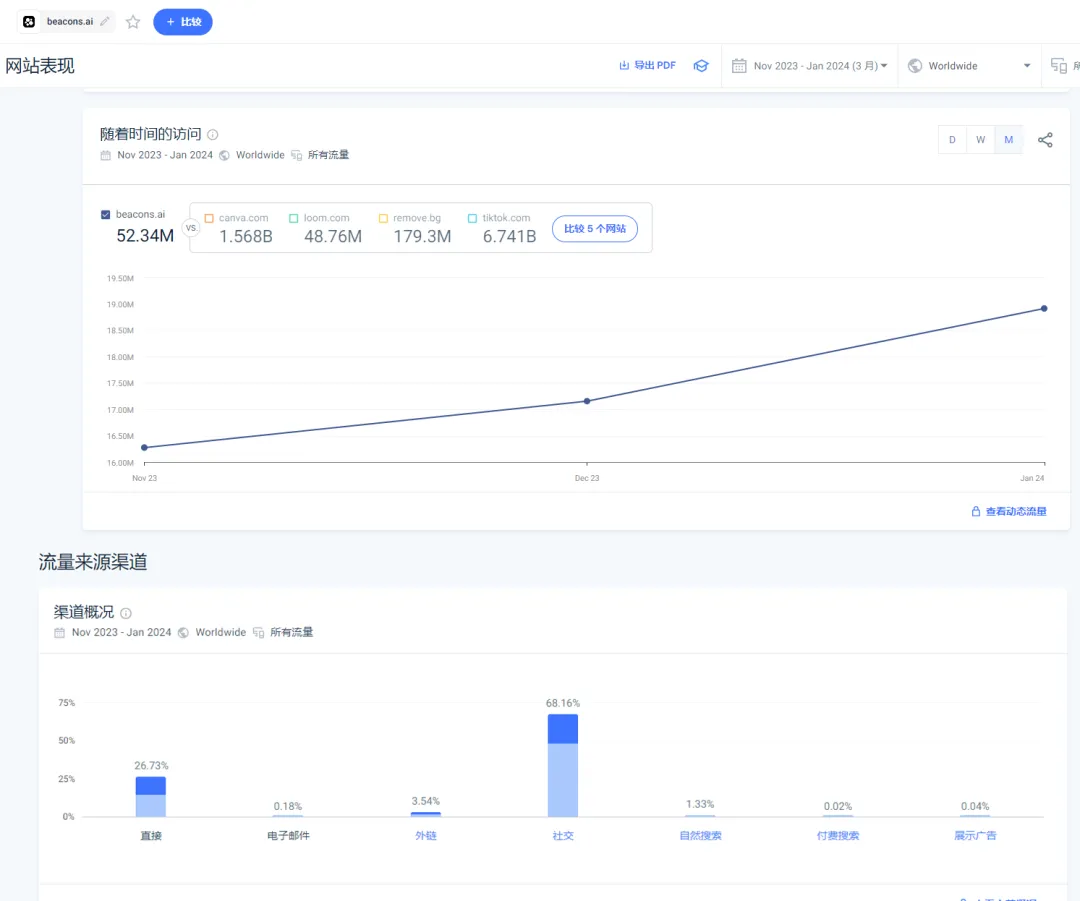
Task: Click the 社交 channel bar in chart
Action: [562, 765]
